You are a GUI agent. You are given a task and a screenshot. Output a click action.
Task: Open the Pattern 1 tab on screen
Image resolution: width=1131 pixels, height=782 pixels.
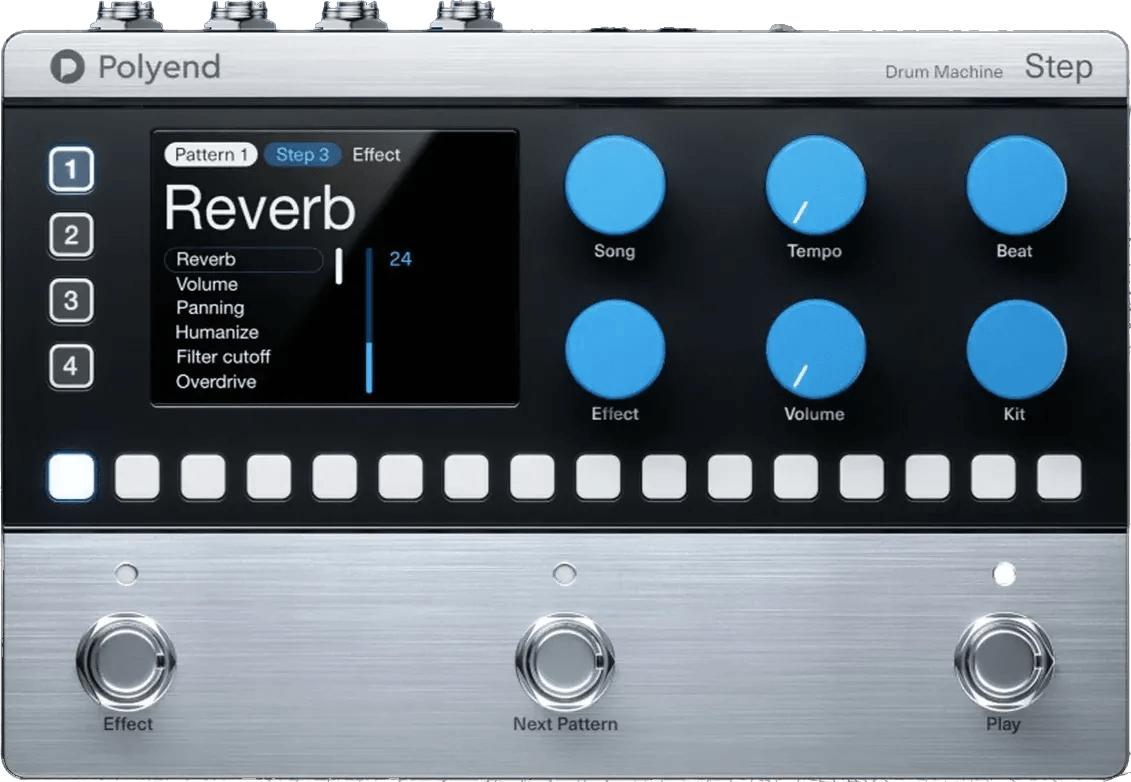[211, 155]
